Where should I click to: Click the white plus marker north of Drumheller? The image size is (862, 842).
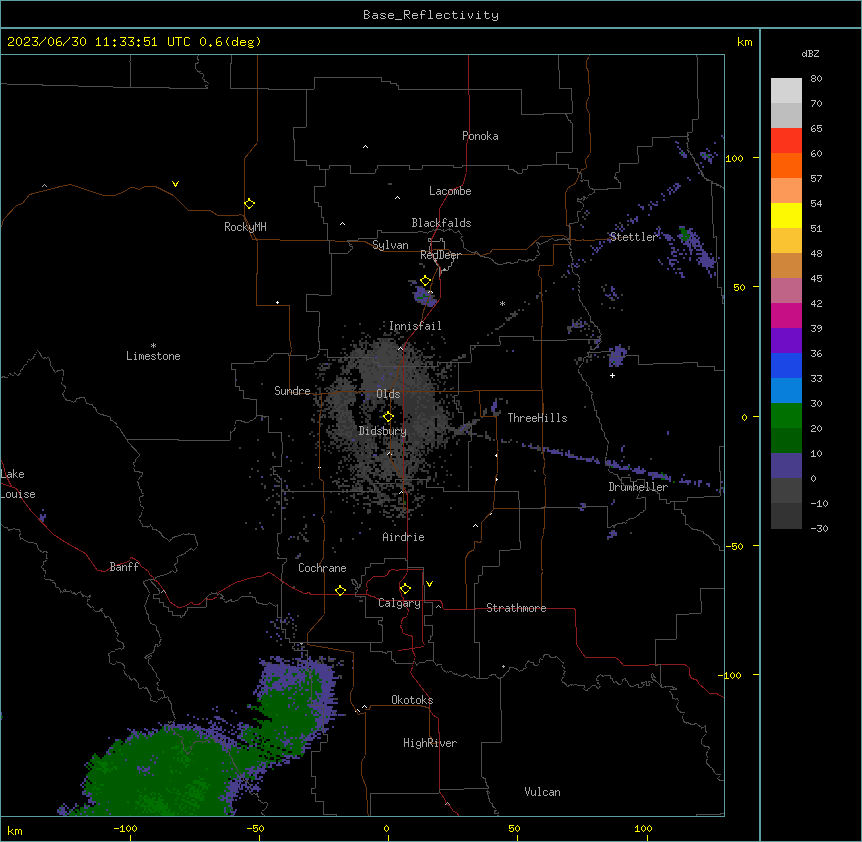click(x=612, y=375)
